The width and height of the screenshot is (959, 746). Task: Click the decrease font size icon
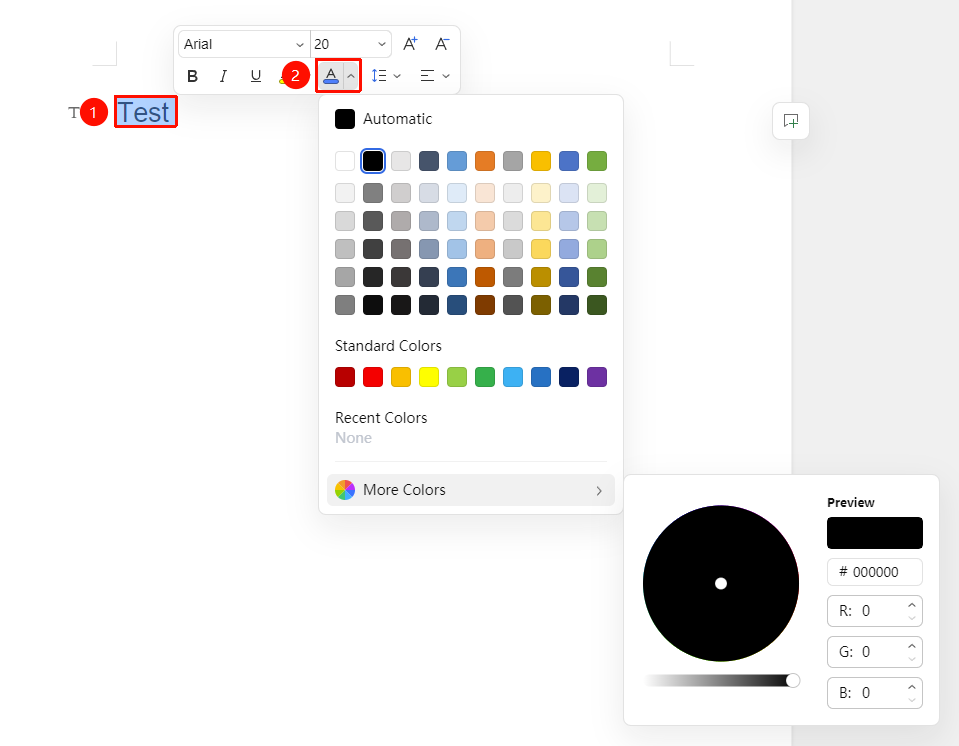click(x=442, y=44)
